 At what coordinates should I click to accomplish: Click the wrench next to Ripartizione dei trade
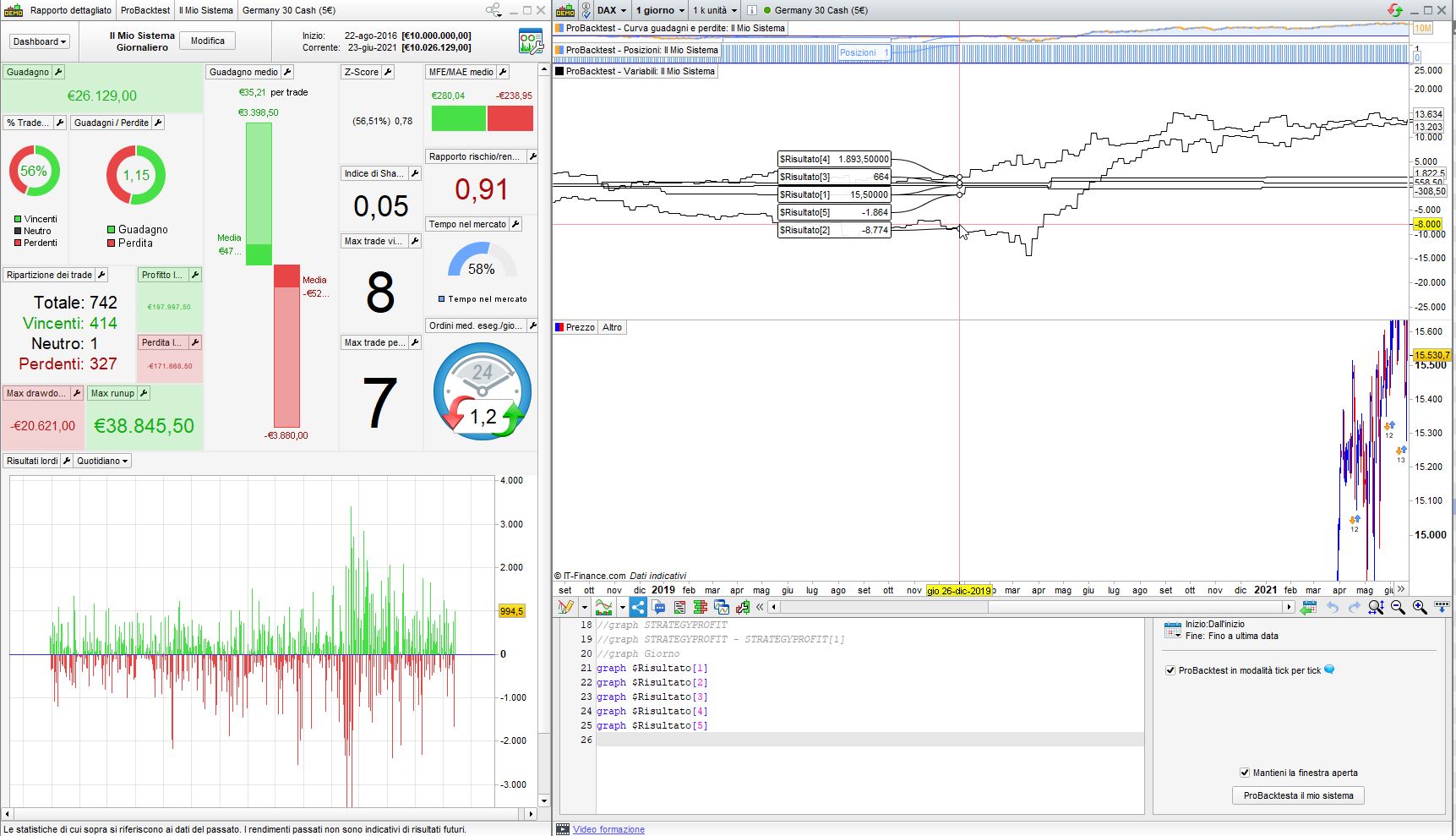(101, 275)
